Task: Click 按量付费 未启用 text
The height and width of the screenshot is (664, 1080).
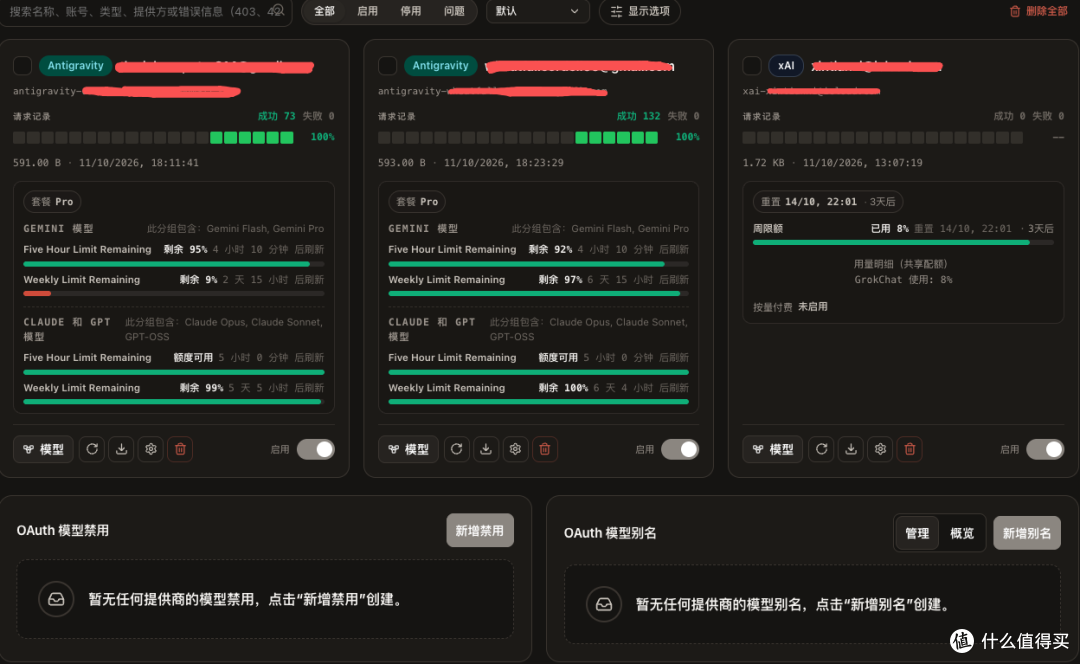Action: (790, 307)
